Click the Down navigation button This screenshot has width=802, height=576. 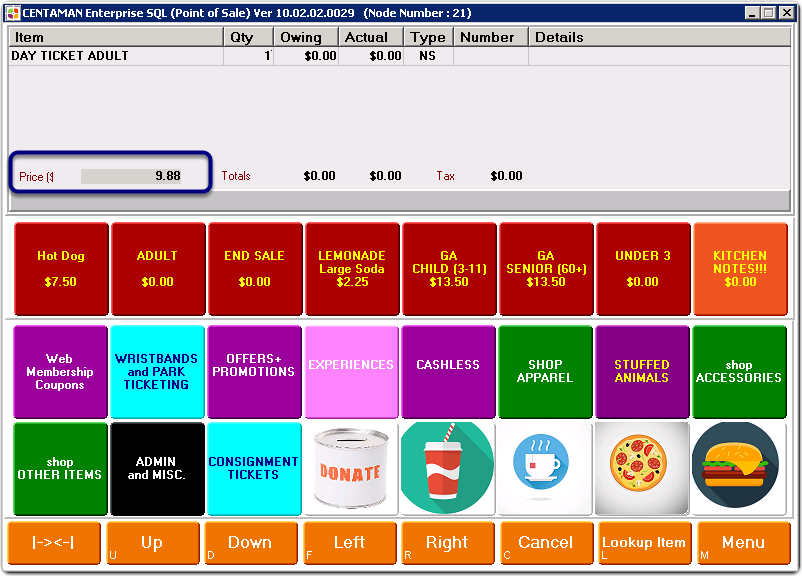tap(251, 543)
